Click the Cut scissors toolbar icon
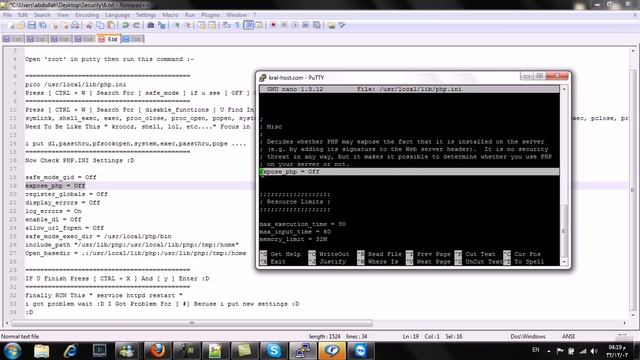Viewport: 640px width, 360px height. pos(89,25)
